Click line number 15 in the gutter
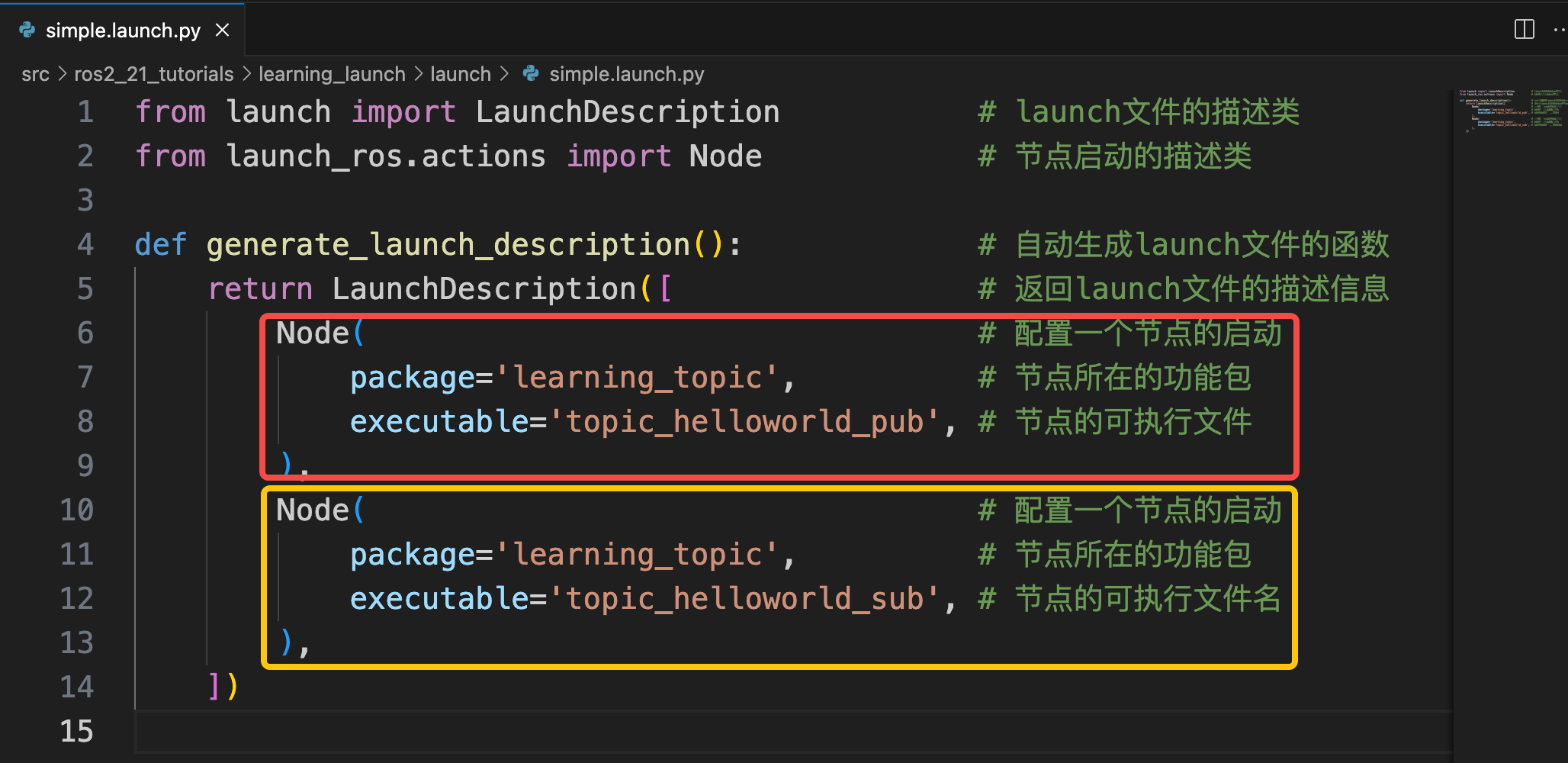This screenshot has width=1568, height=763. 77,732
